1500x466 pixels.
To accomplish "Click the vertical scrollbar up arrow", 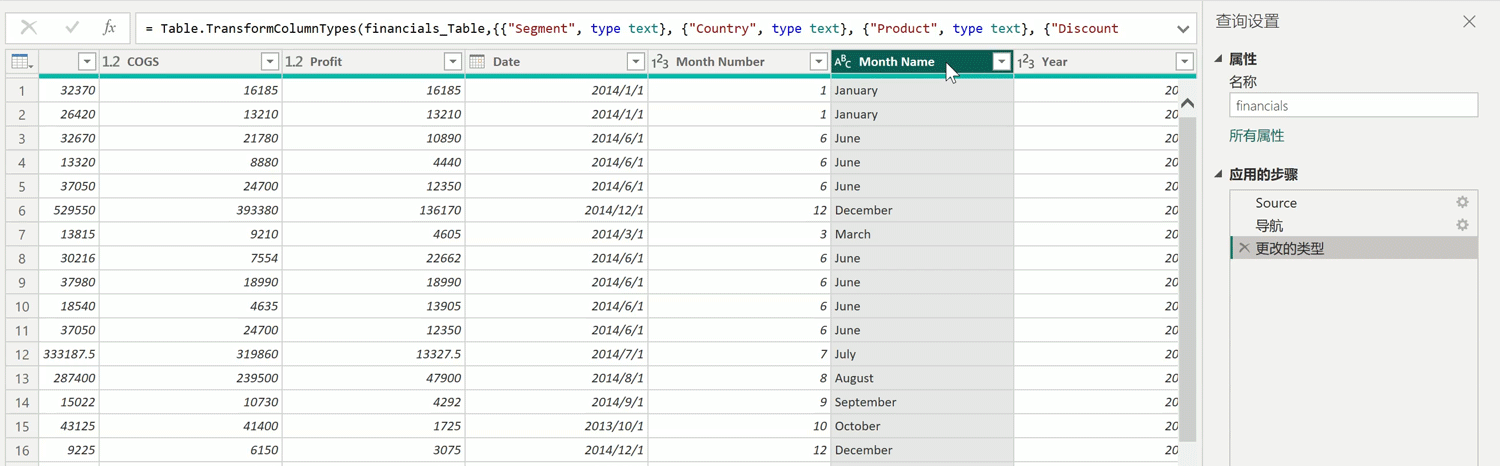I will [1187, 103].
